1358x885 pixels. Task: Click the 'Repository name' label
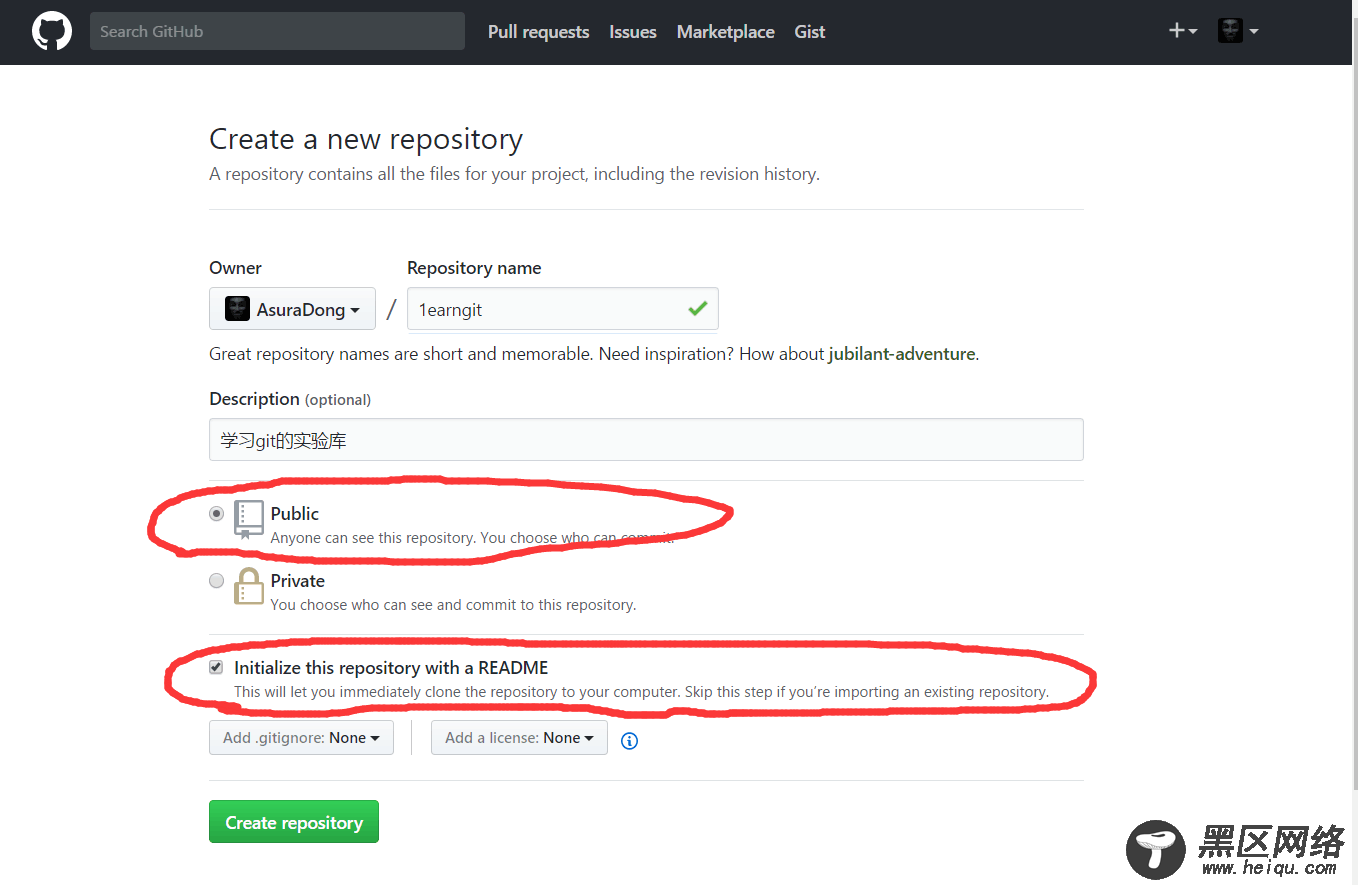pos(474,268)
